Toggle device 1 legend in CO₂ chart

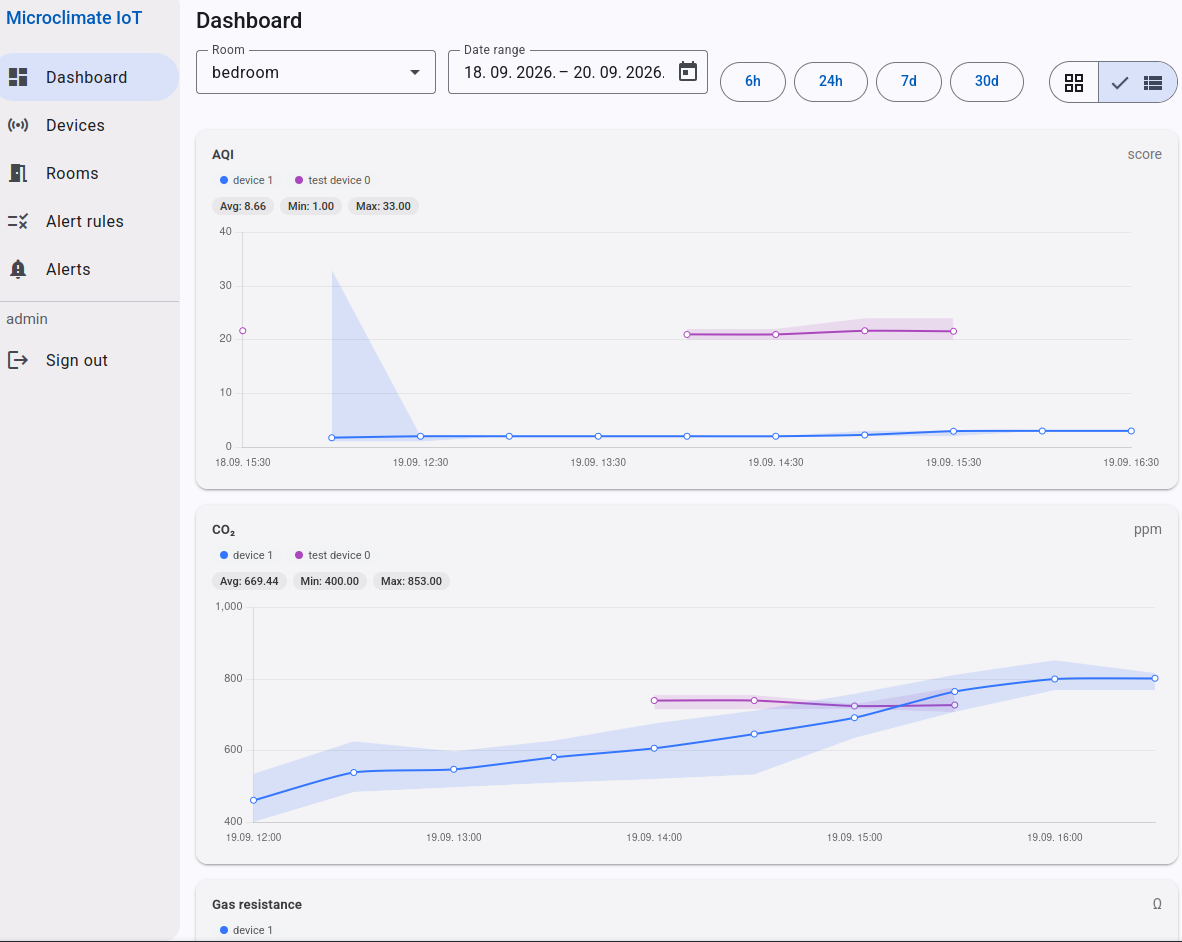coord(247,555)
